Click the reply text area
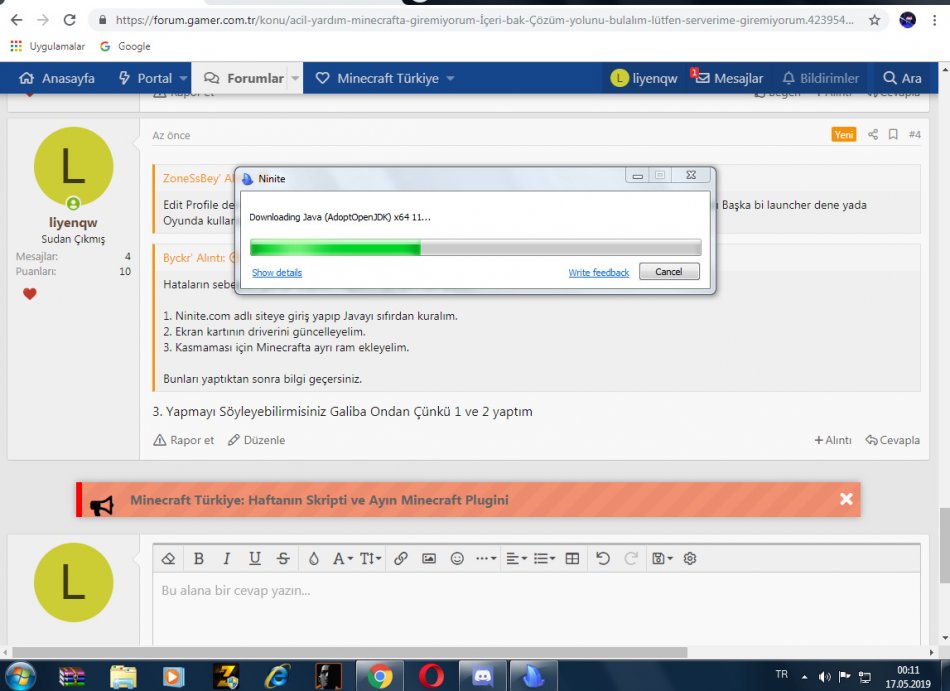950x691 pixels. point(536,609)
